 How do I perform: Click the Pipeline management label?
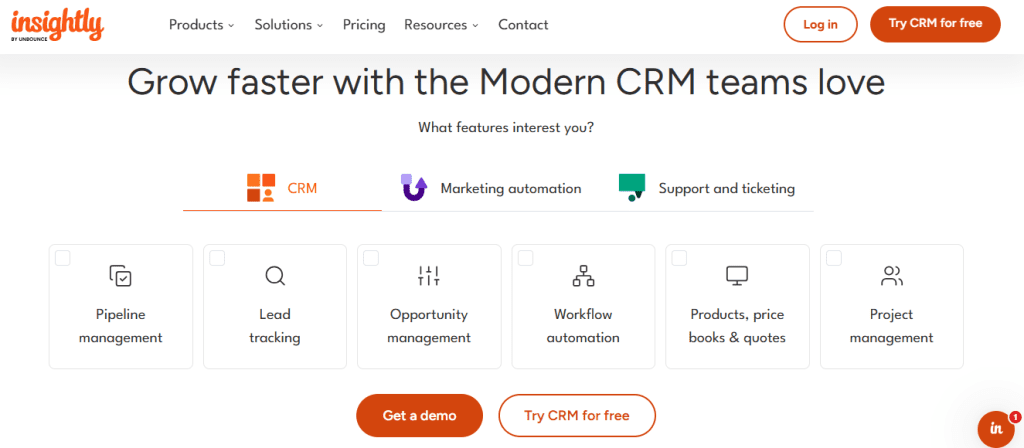tap(121, 326)
